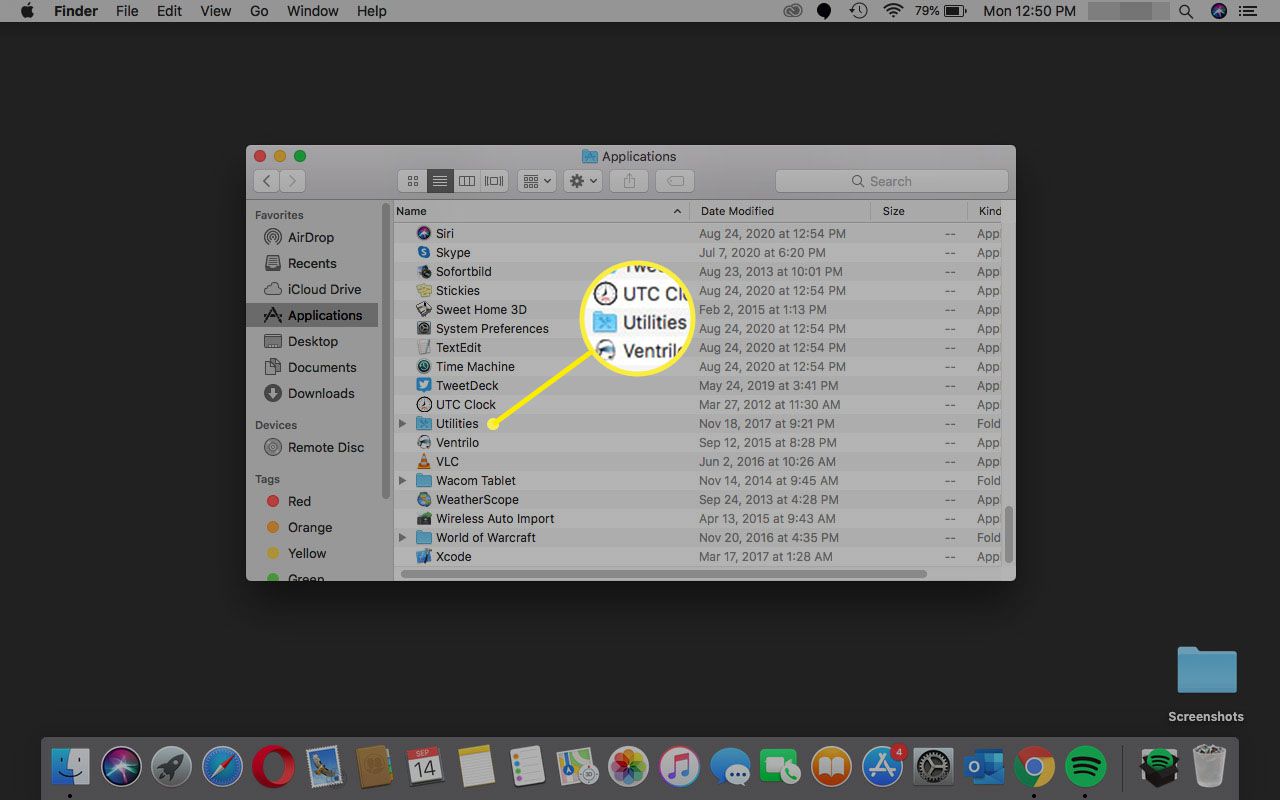Choose the Orange tag
The image size is (1280, 800).
(x=309, y=527)
